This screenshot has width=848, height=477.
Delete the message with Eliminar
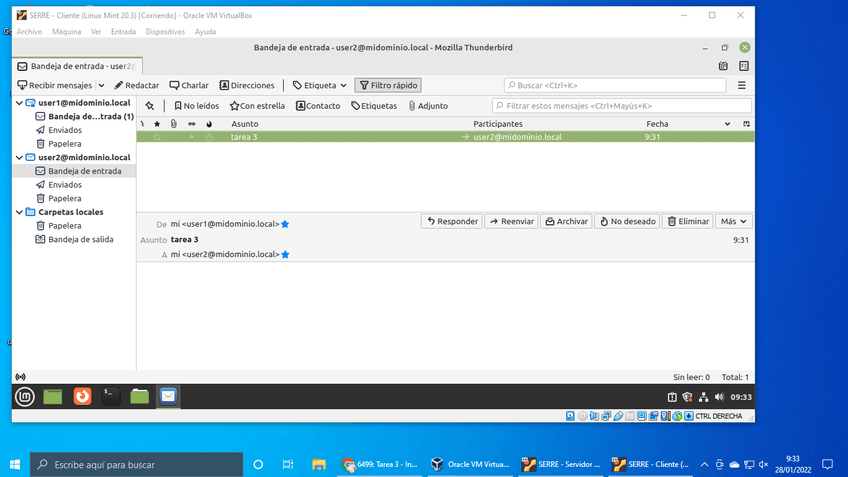pos(688,221)
